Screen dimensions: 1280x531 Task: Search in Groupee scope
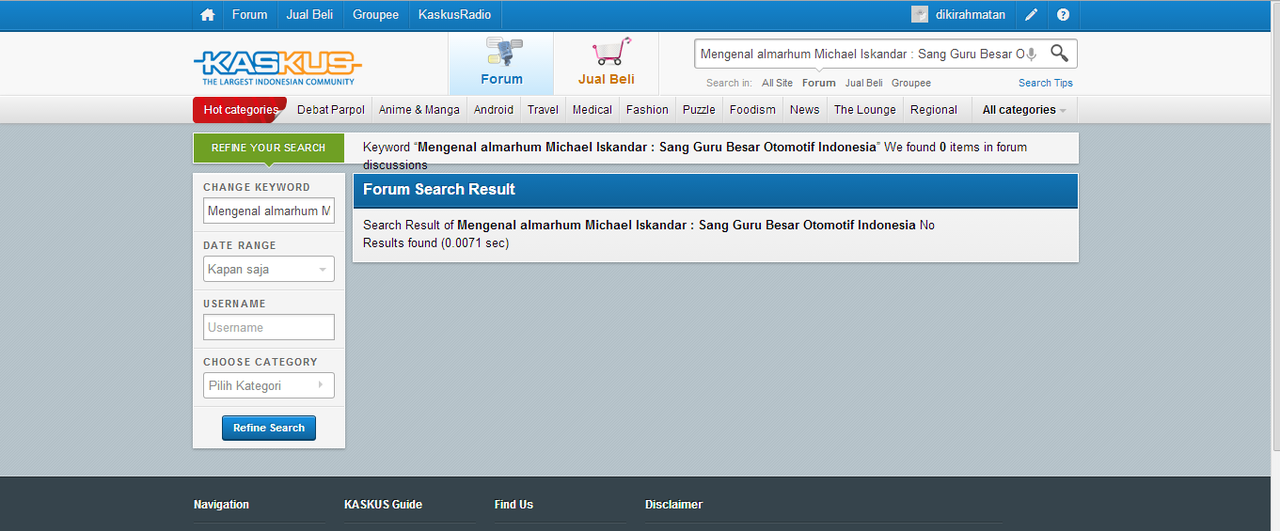tap(911, 83)
